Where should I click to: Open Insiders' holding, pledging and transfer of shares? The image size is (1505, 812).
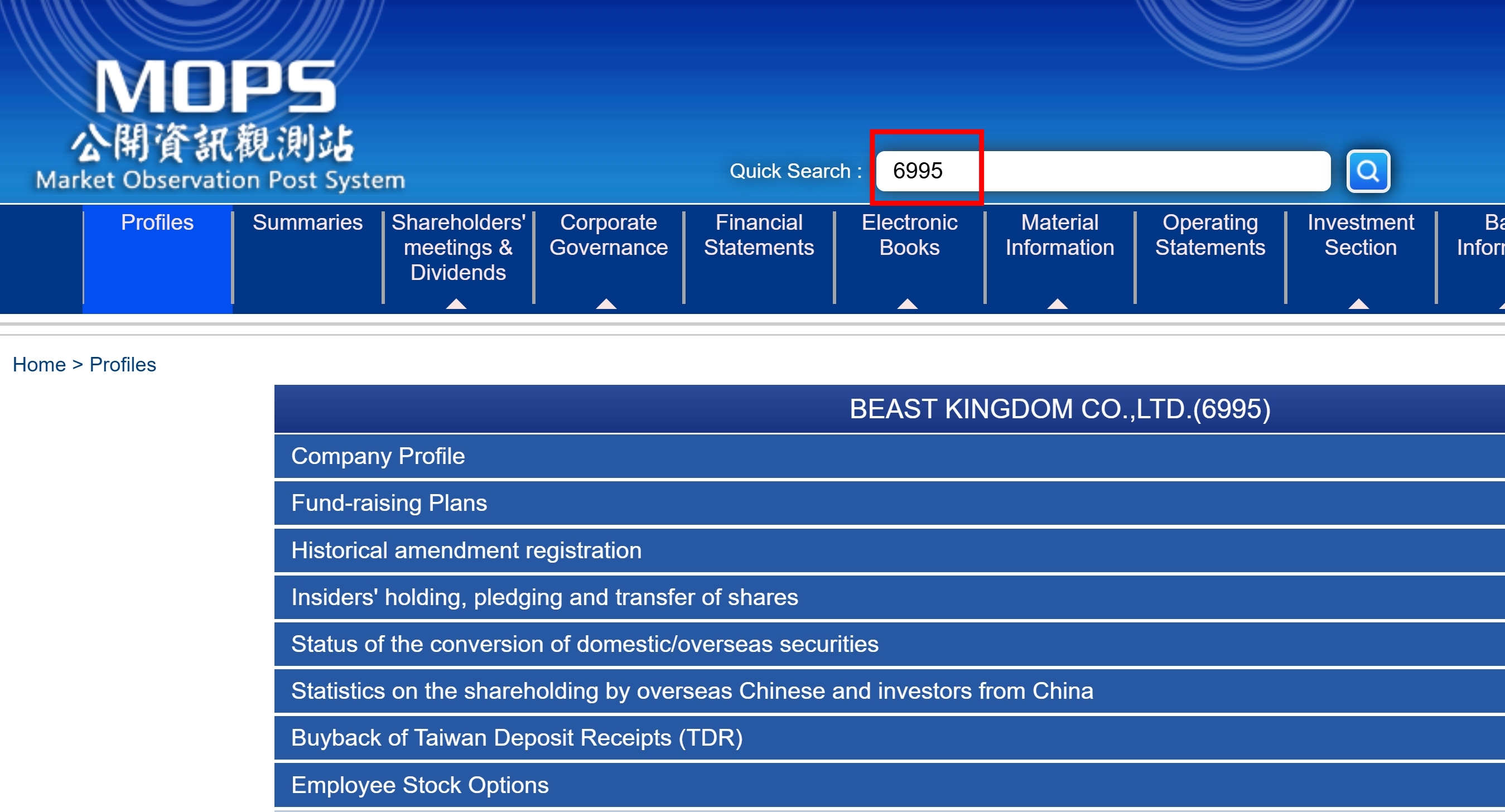(889, 597)
